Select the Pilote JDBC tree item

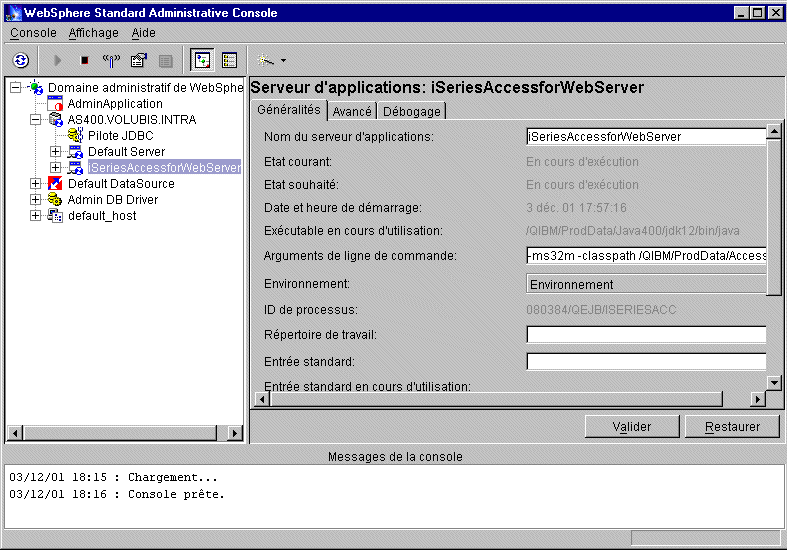click(x=120, y=135)
